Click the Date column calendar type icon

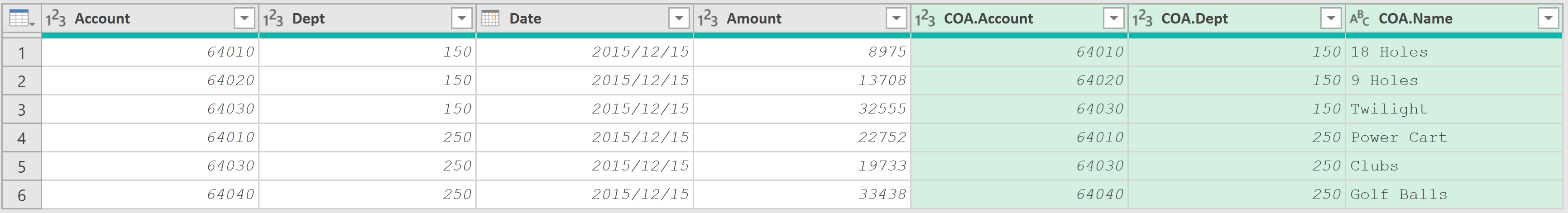point(490,19)
